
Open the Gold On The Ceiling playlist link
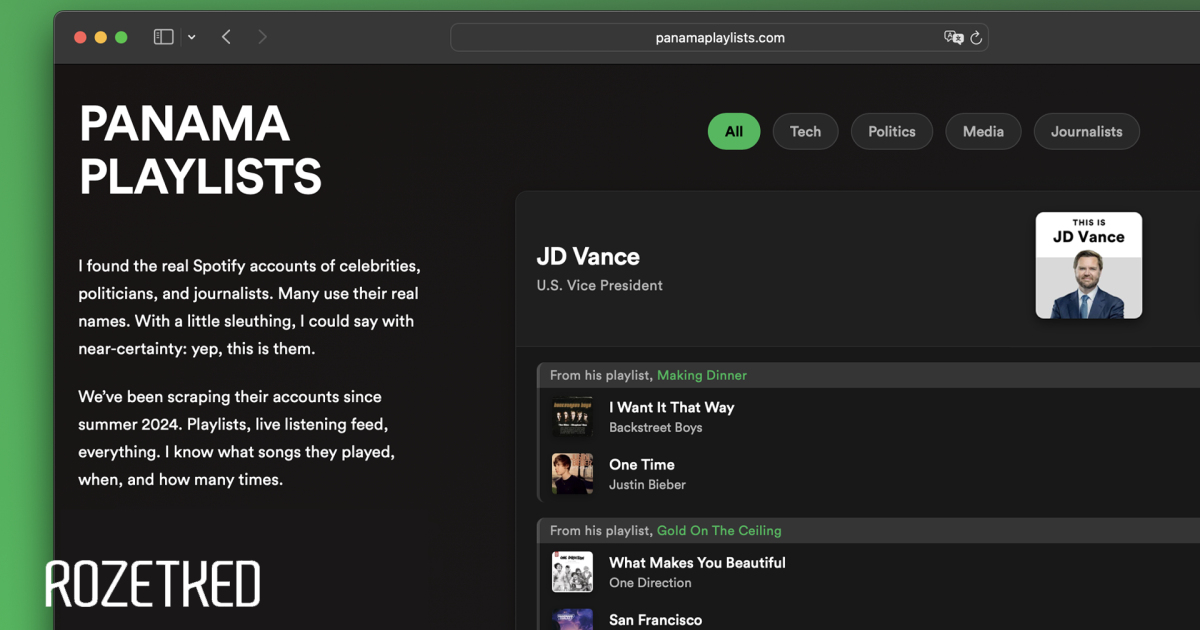(x=719, y=530)
